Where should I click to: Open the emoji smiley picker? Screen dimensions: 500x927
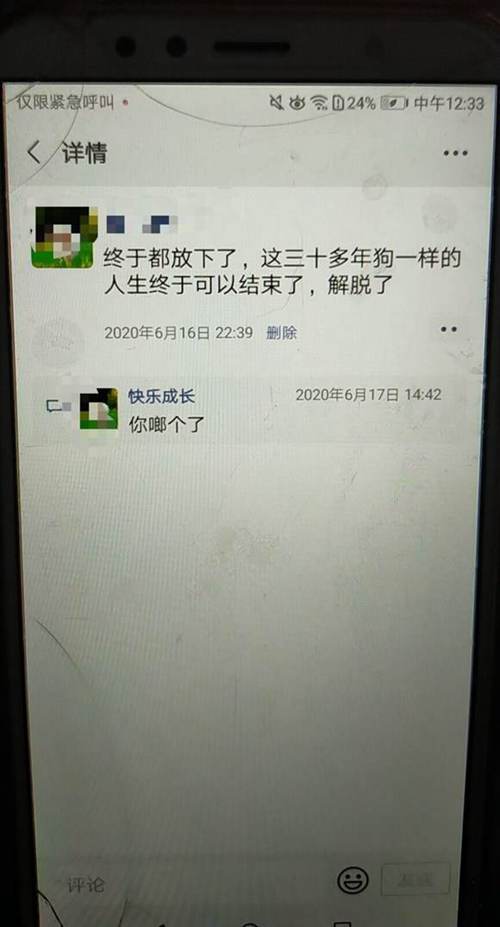(353, 880)
